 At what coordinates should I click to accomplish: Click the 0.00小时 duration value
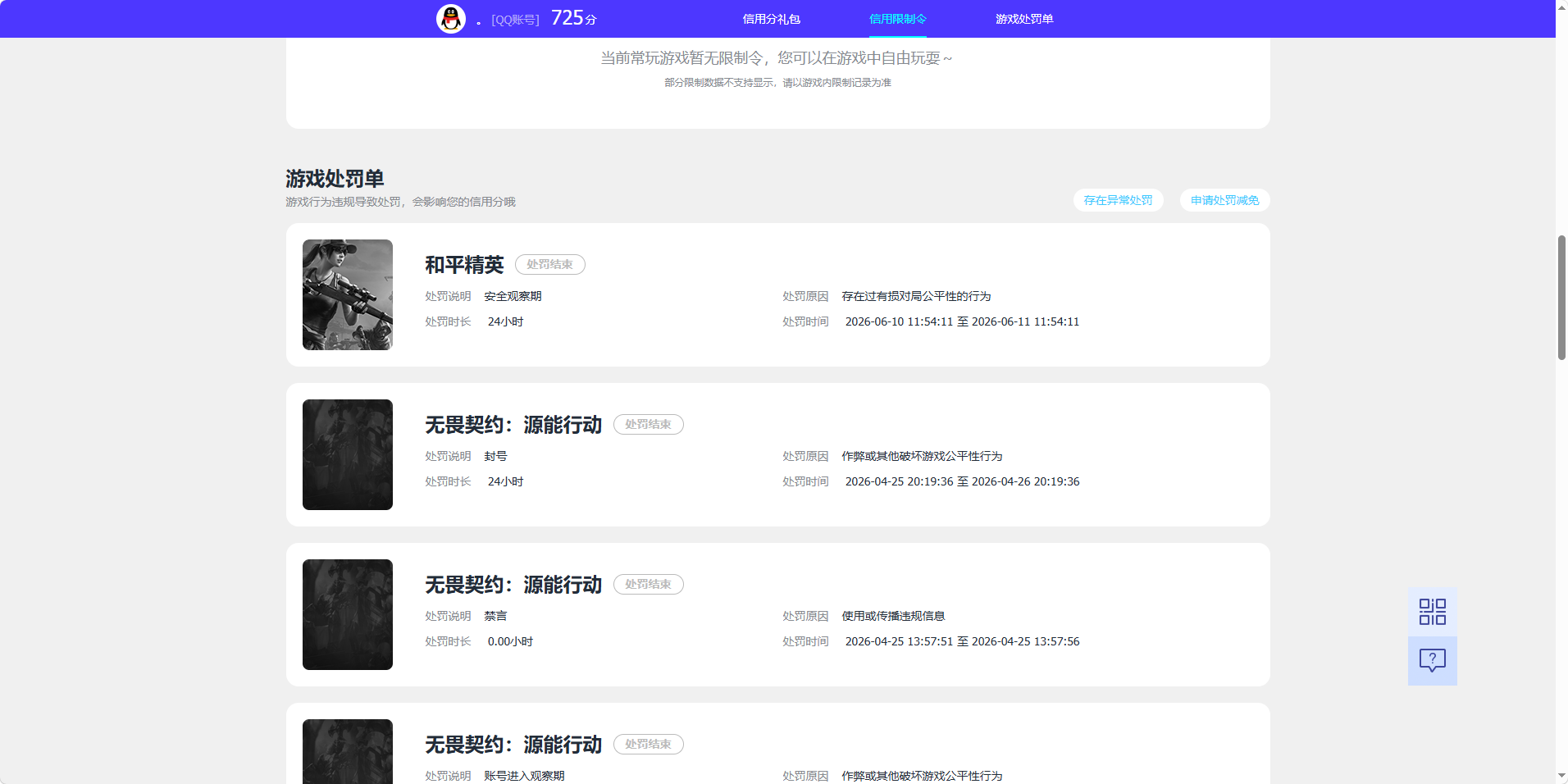tap(510, 641)
